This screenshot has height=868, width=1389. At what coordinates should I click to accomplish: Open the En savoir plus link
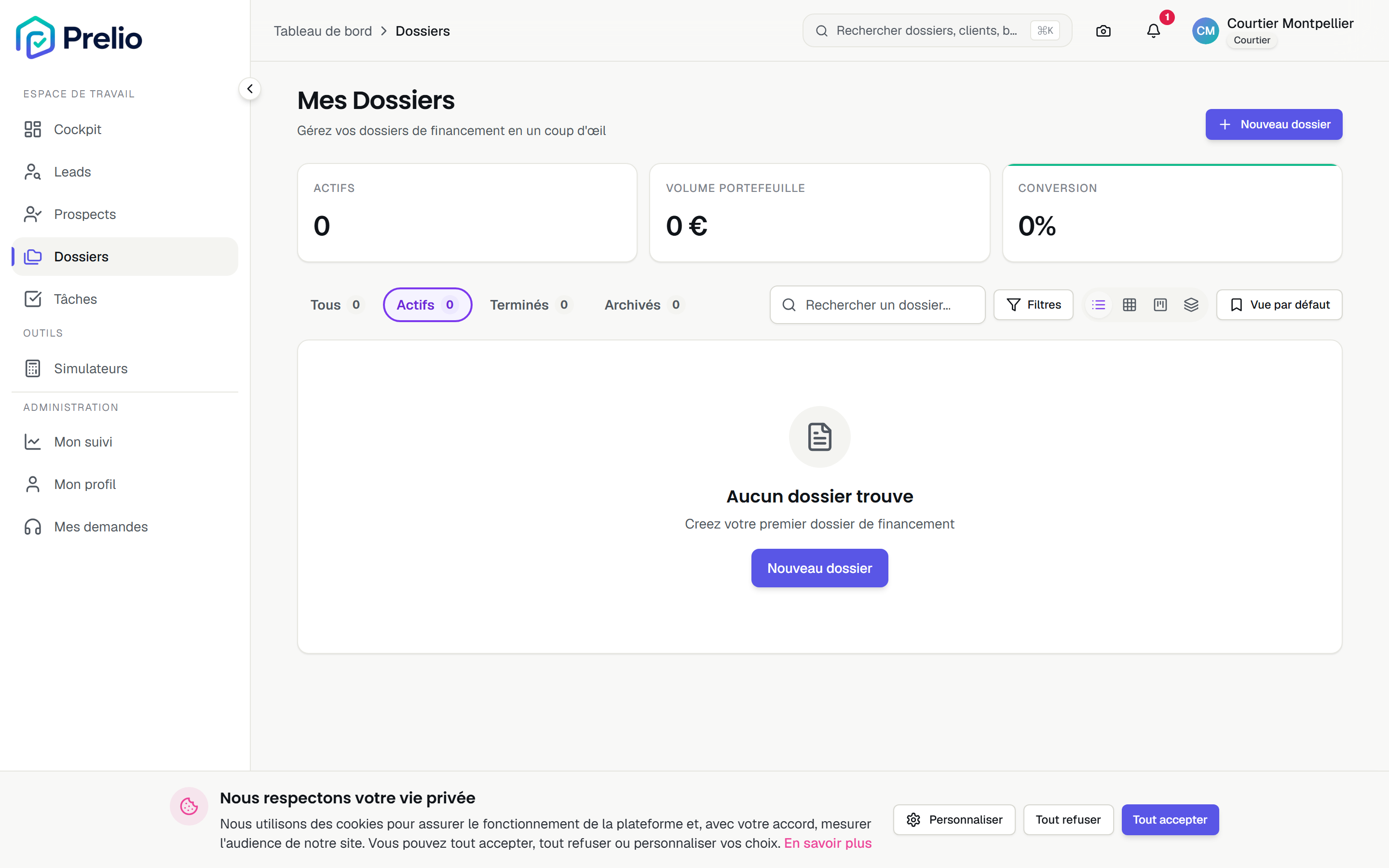click(828, 843)
